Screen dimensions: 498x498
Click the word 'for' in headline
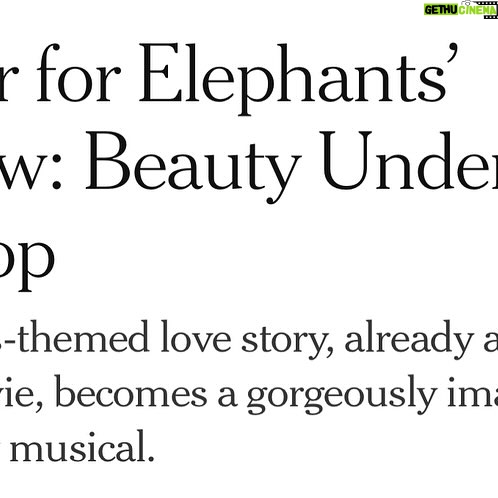(x=78, y=73)
